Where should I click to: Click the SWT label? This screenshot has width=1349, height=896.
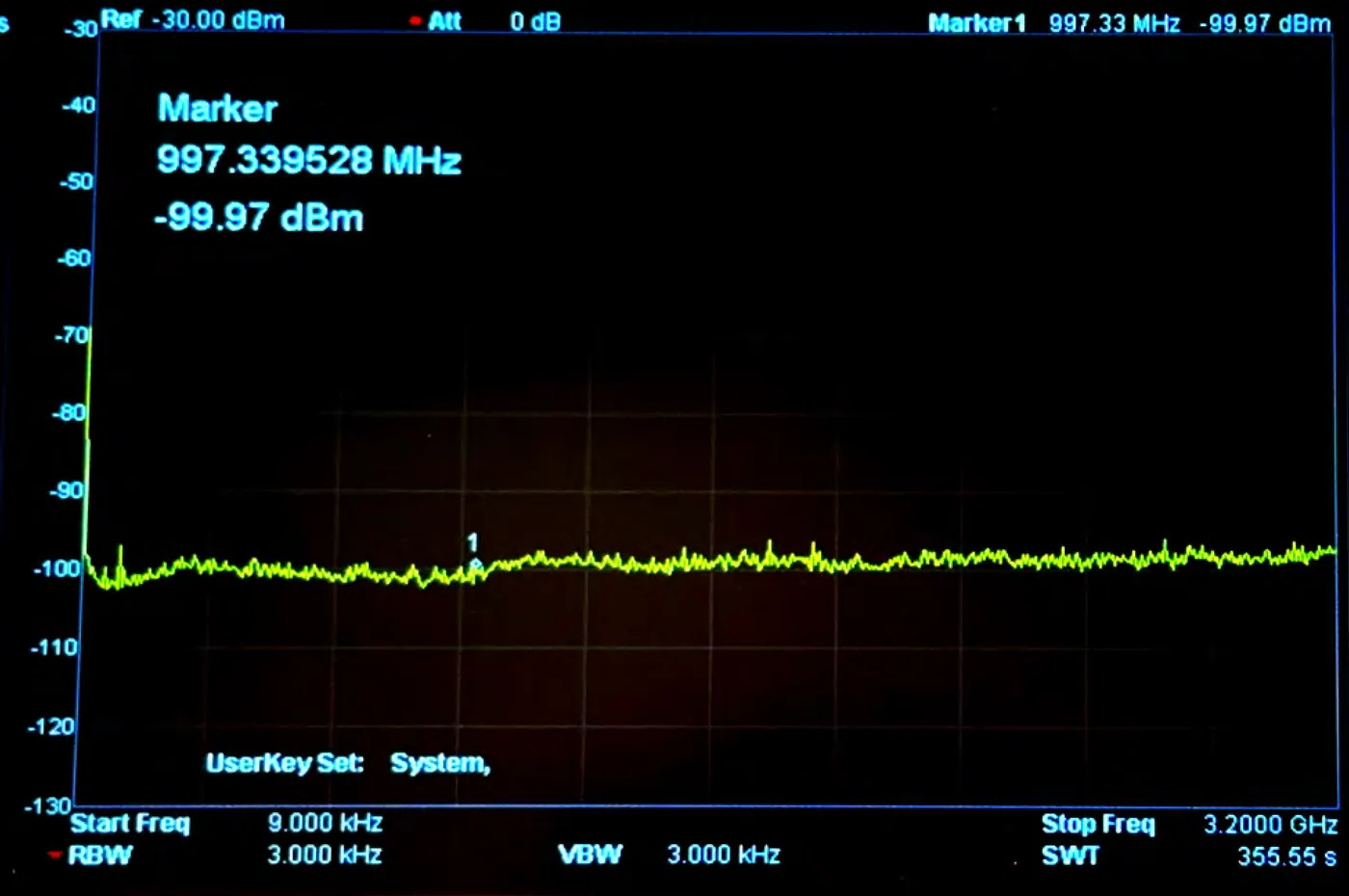(1071, 856)
